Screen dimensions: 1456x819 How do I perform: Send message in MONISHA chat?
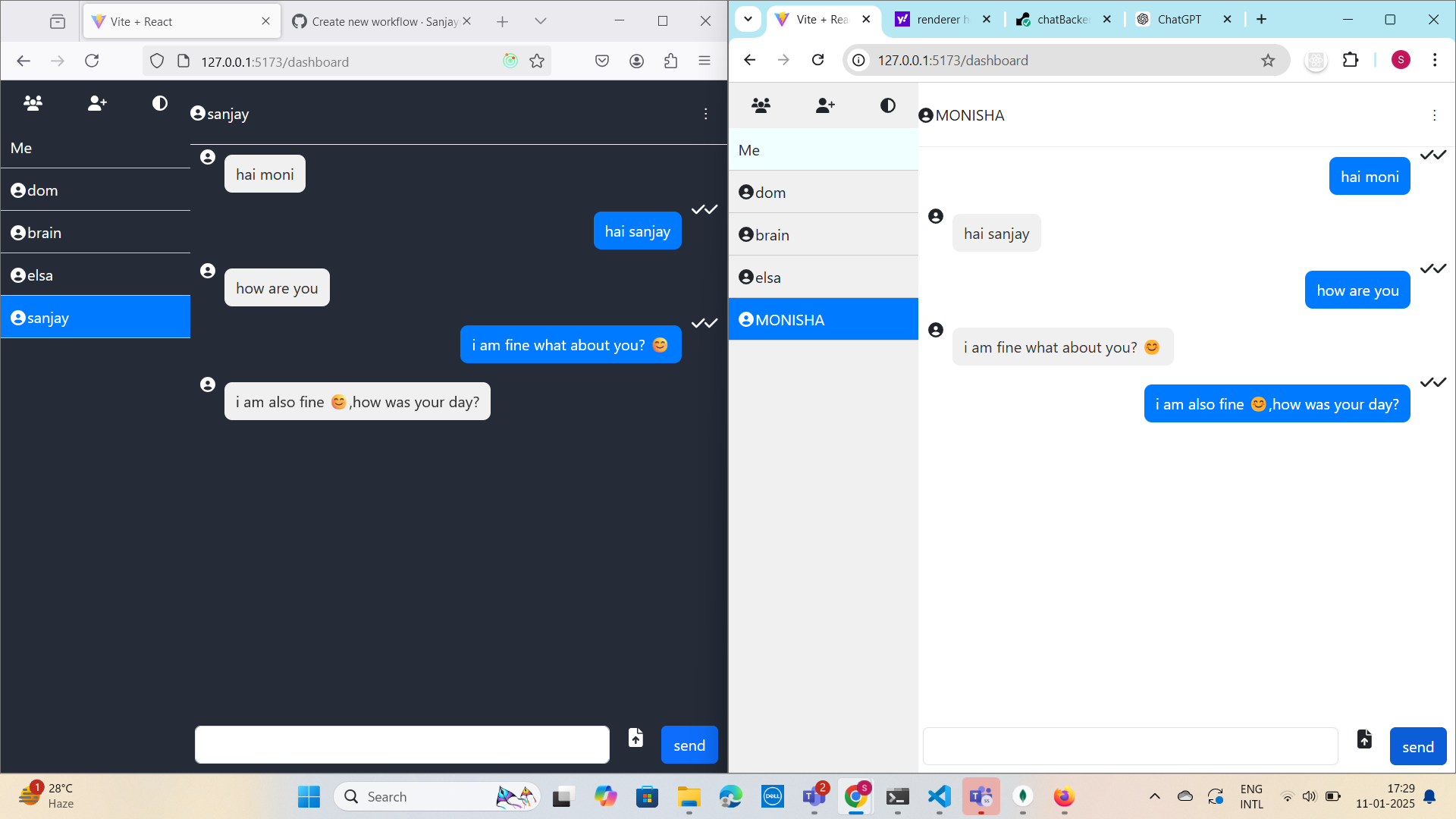tap(1417, 746)
